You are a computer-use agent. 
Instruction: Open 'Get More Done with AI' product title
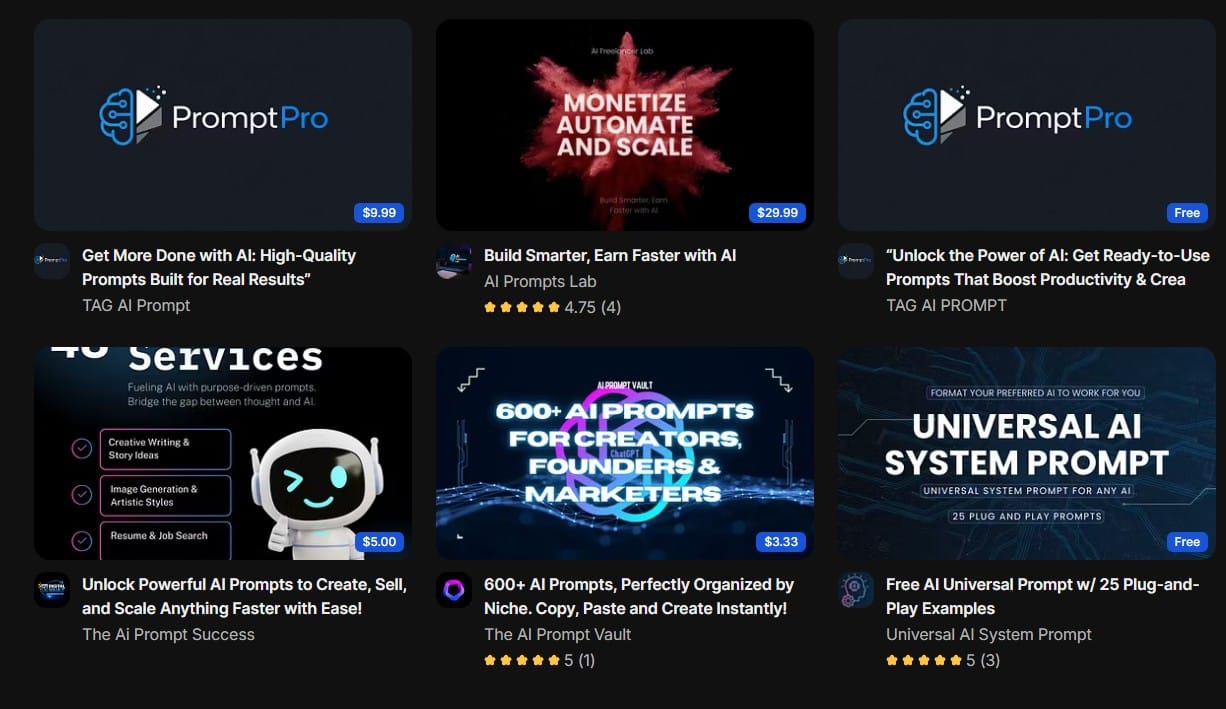point(219,267)
